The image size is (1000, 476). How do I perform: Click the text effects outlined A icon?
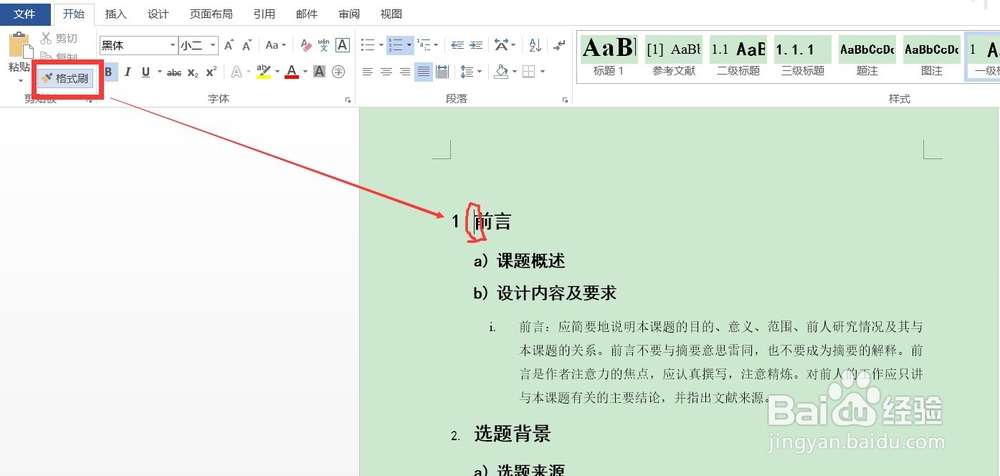236,72
